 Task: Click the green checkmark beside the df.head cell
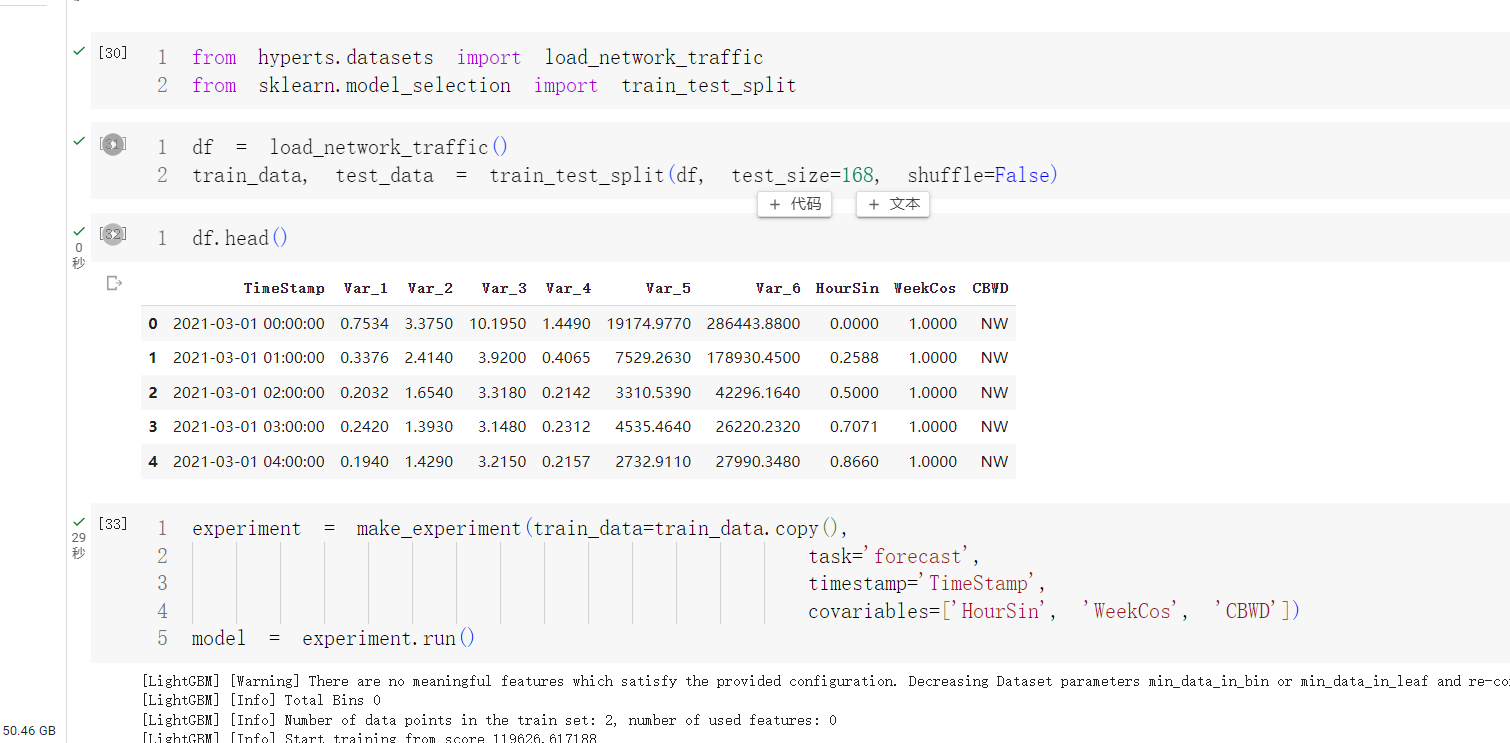[79, 229]
